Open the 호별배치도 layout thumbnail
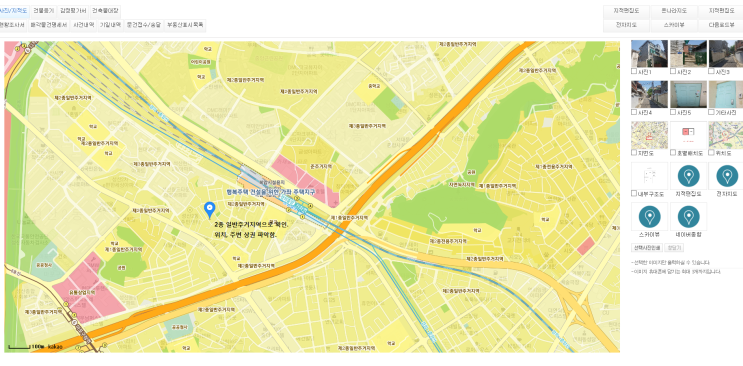The width and height of the screenshot is (743, 366). pyautogui.click(x=689, y=135)
